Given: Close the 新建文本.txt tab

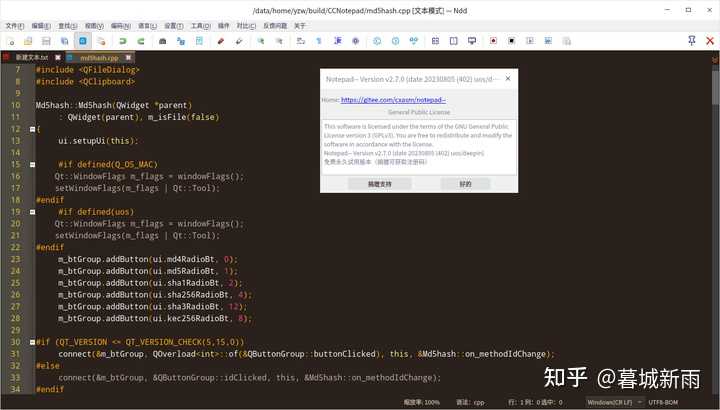Looking at the screenshot, I should tap(57, 57).
